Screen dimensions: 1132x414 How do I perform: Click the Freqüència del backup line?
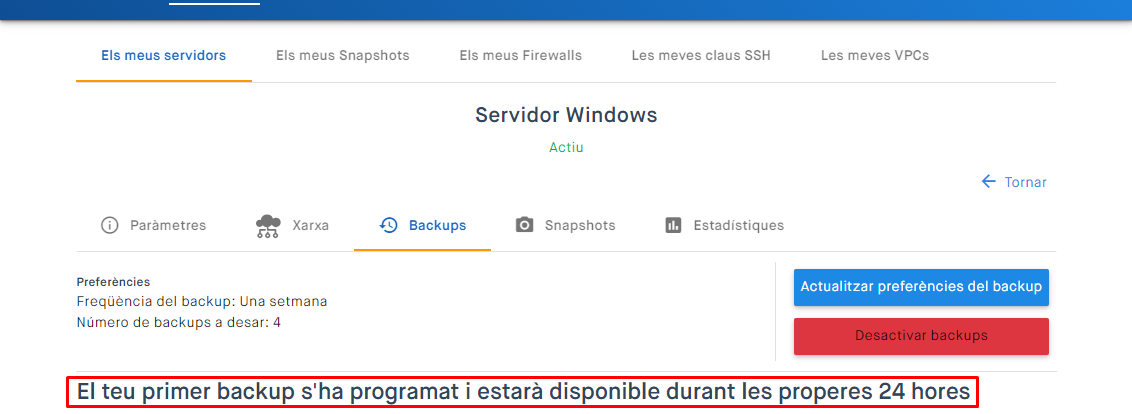coord(202,301)
